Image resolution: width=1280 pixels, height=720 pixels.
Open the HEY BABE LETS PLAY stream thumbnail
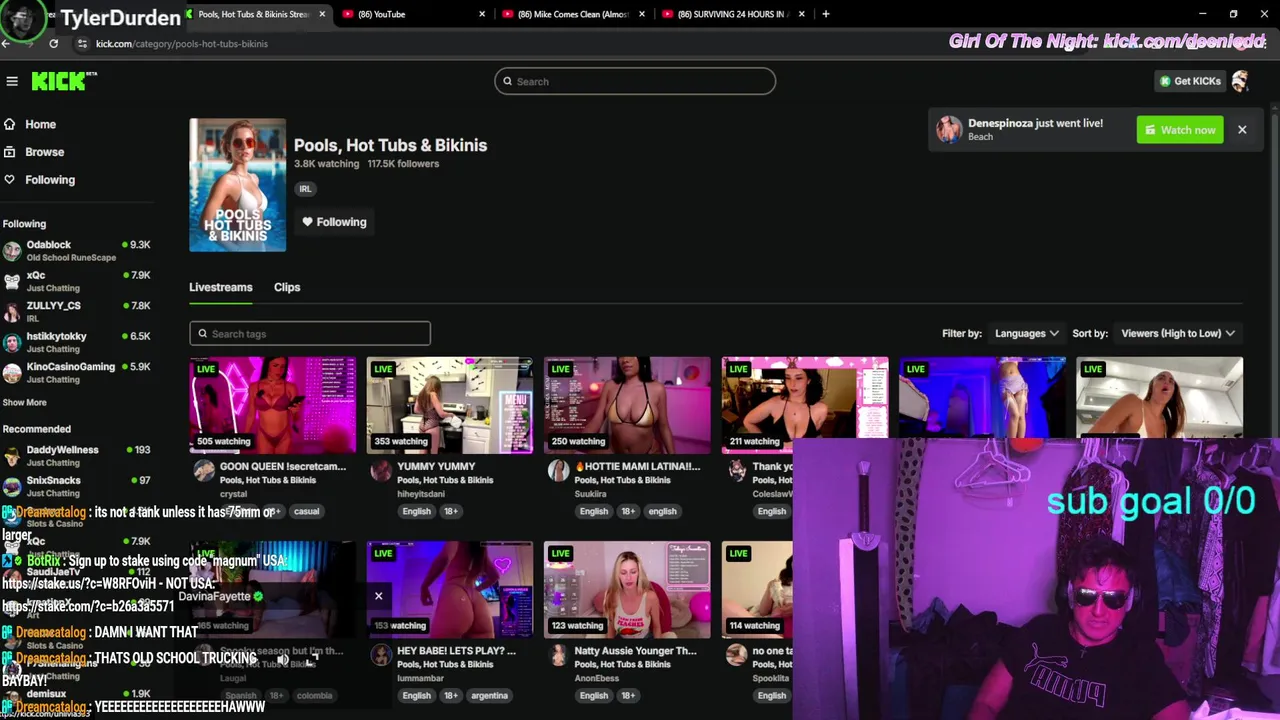click(450, 589)
